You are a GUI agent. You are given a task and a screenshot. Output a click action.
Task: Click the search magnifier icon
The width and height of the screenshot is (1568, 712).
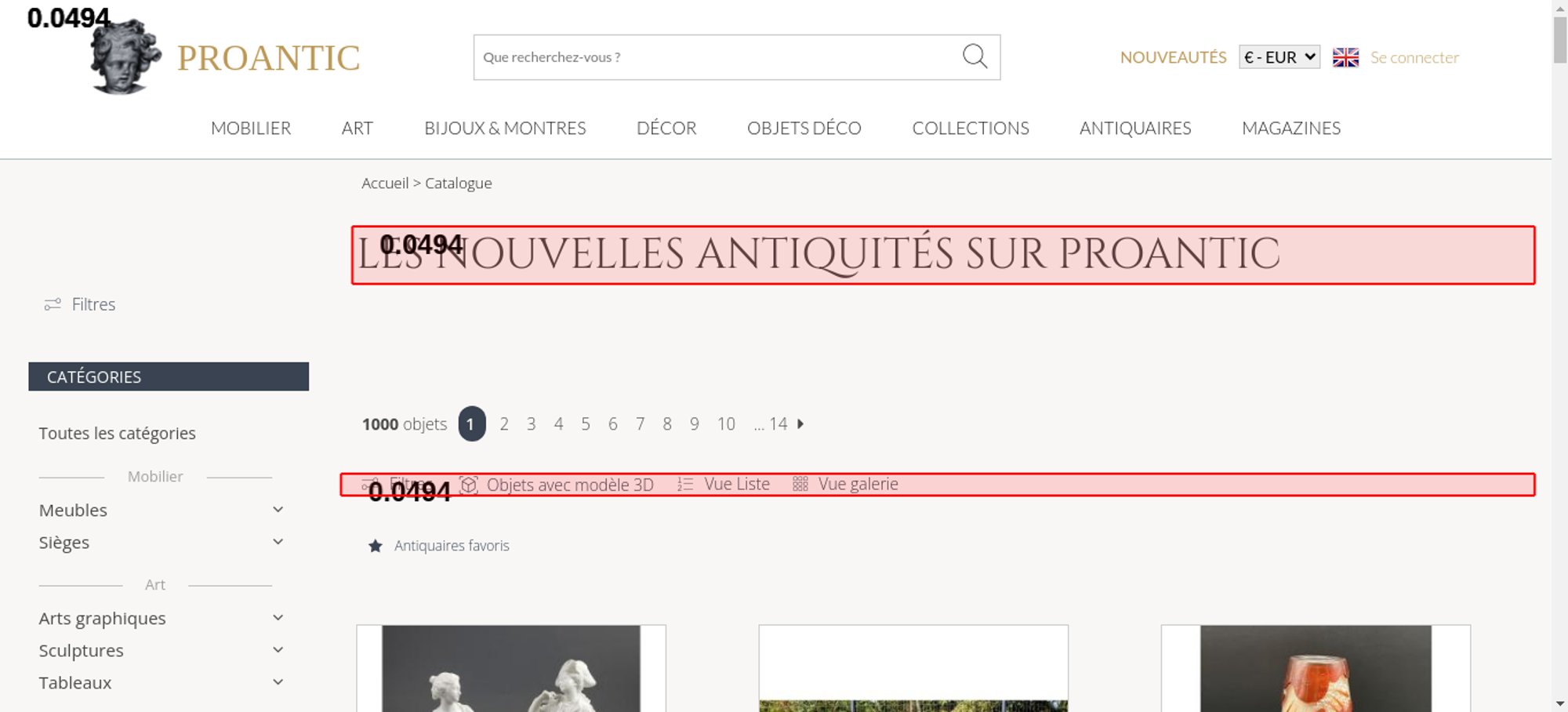pyautogui.click(x=975, y=56)
